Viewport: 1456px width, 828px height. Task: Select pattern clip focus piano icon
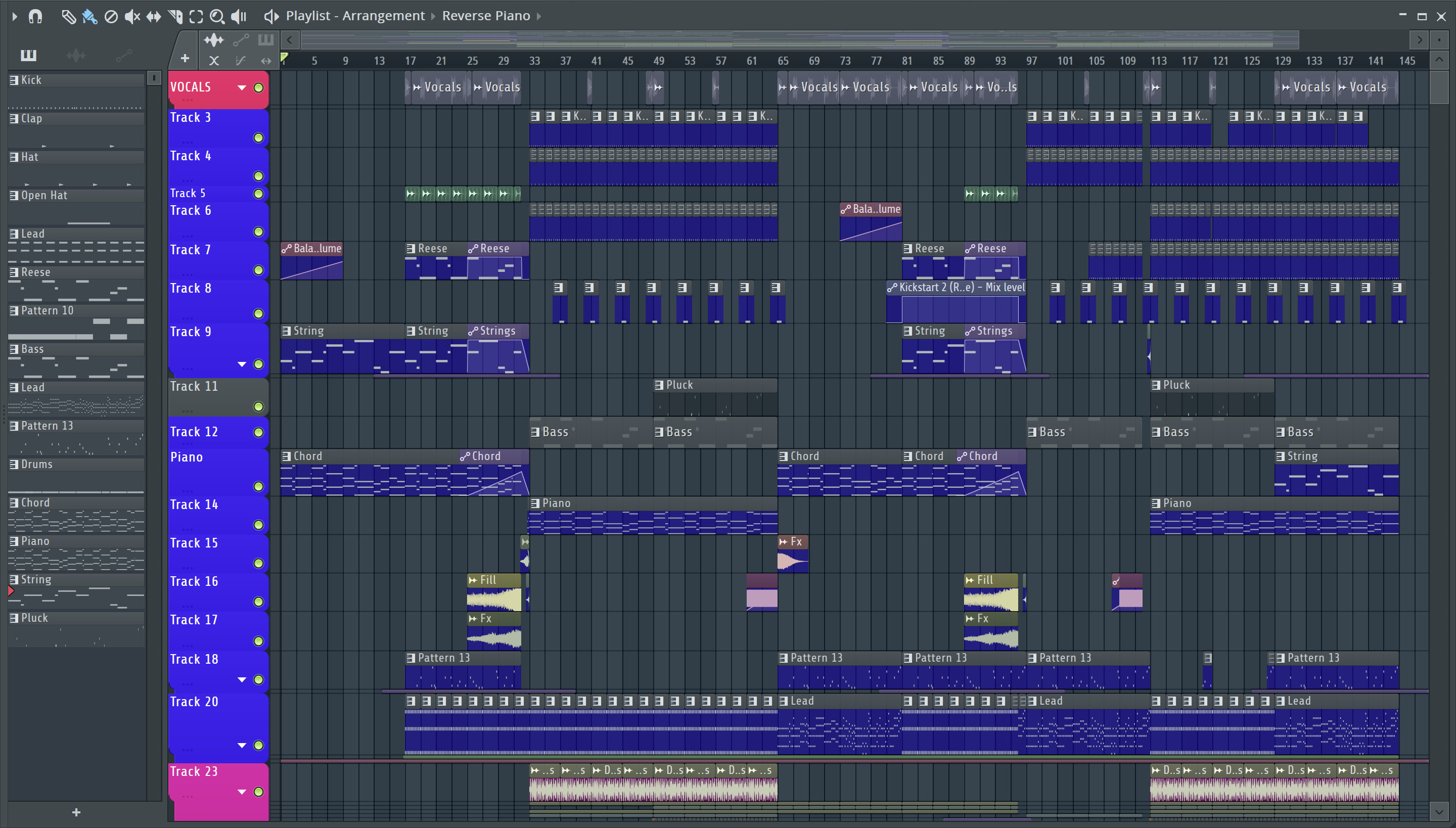pos(265,40)
